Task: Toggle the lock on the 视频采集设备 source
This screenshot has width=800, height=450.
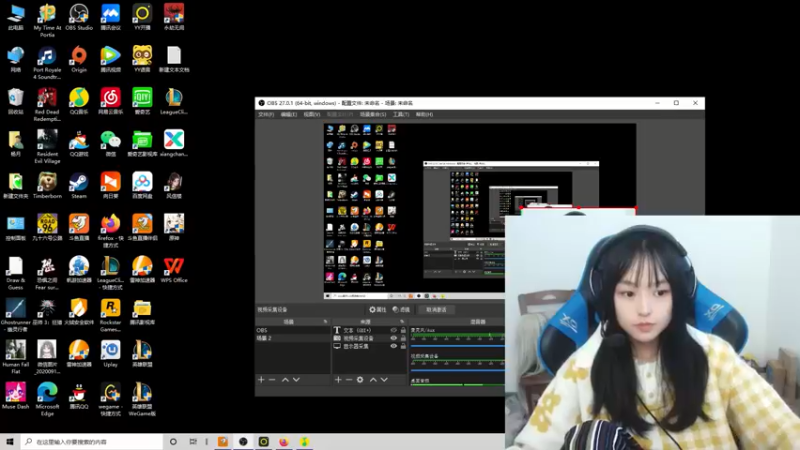Action: [x=403, y=338]
